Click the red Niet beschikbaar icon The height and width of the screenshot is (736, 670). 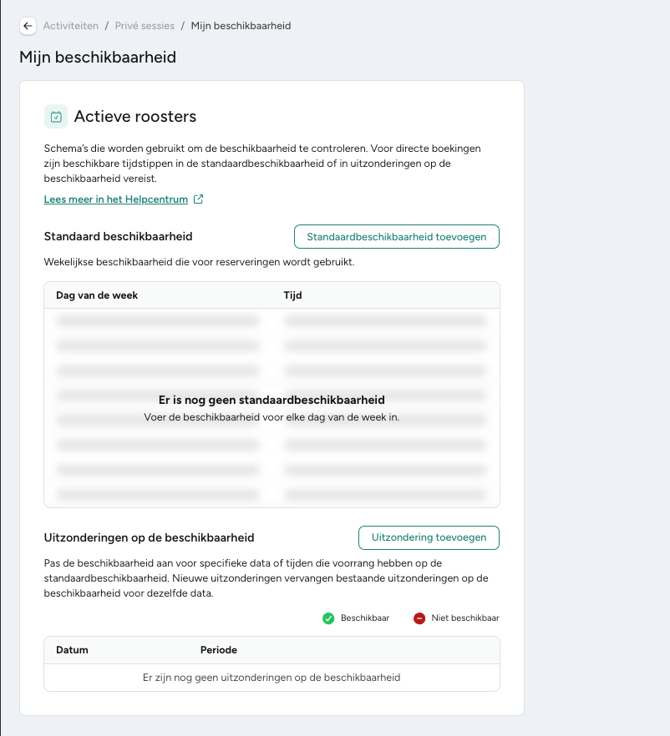coord(419,618)
